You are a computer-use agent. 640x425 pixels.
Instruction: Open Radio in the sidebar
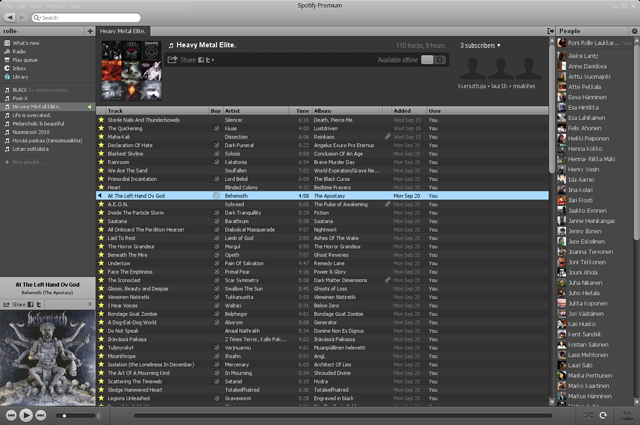(x=19, y=51)
